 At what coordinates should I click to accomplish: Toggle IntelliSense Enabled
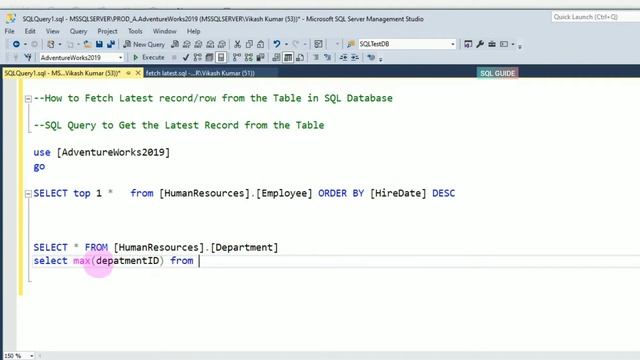click(x=221, y=58)
